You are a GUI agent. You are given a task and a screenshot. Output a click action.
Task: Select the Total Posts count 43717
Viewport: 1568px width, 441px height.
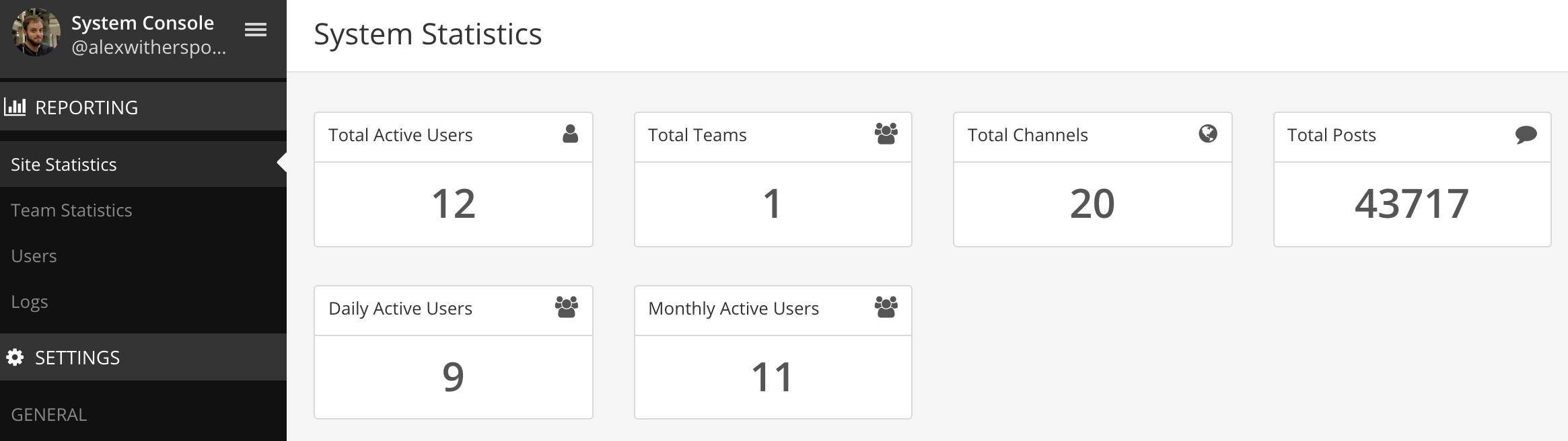(x=1411, y=204)
